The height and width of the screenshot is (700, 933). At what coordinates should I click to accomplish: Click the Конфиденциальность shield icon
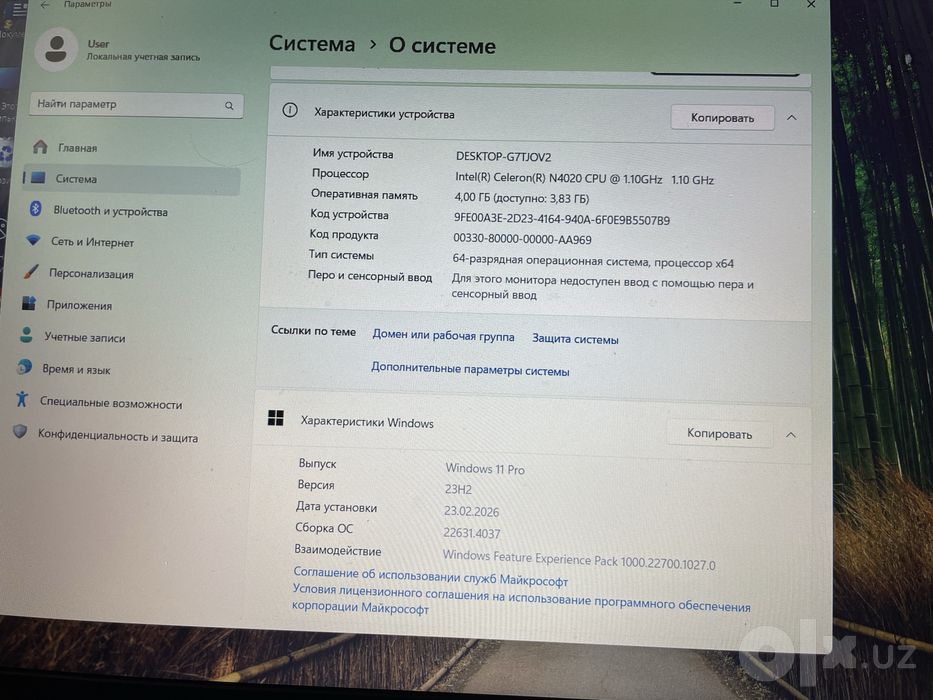pos(20,432)
